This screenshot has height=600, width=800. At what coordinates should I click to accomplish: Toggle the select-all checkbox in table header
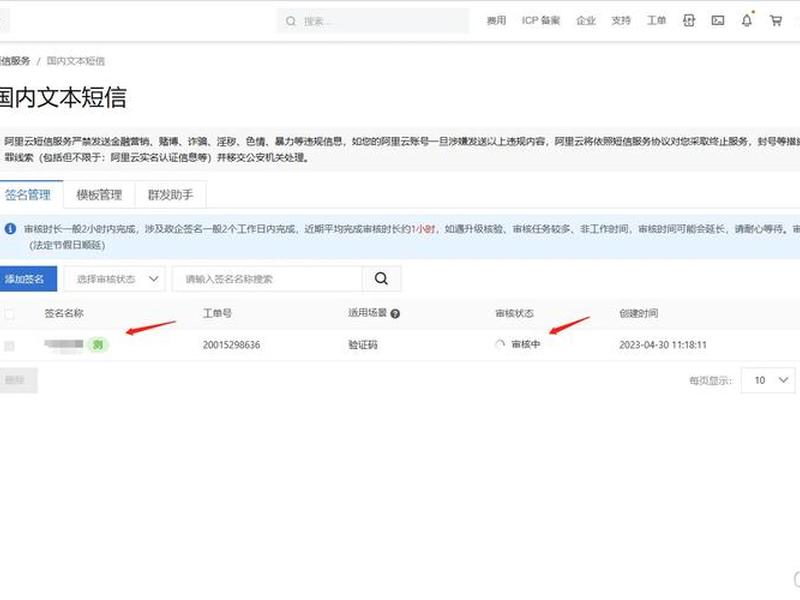coord(9,314)
